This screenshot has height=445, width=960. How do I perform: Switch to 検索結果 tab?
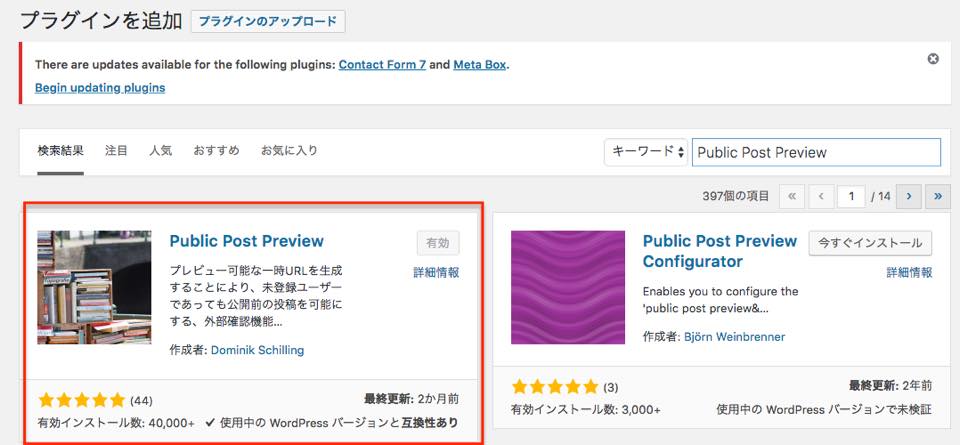(x=59, y=151)
